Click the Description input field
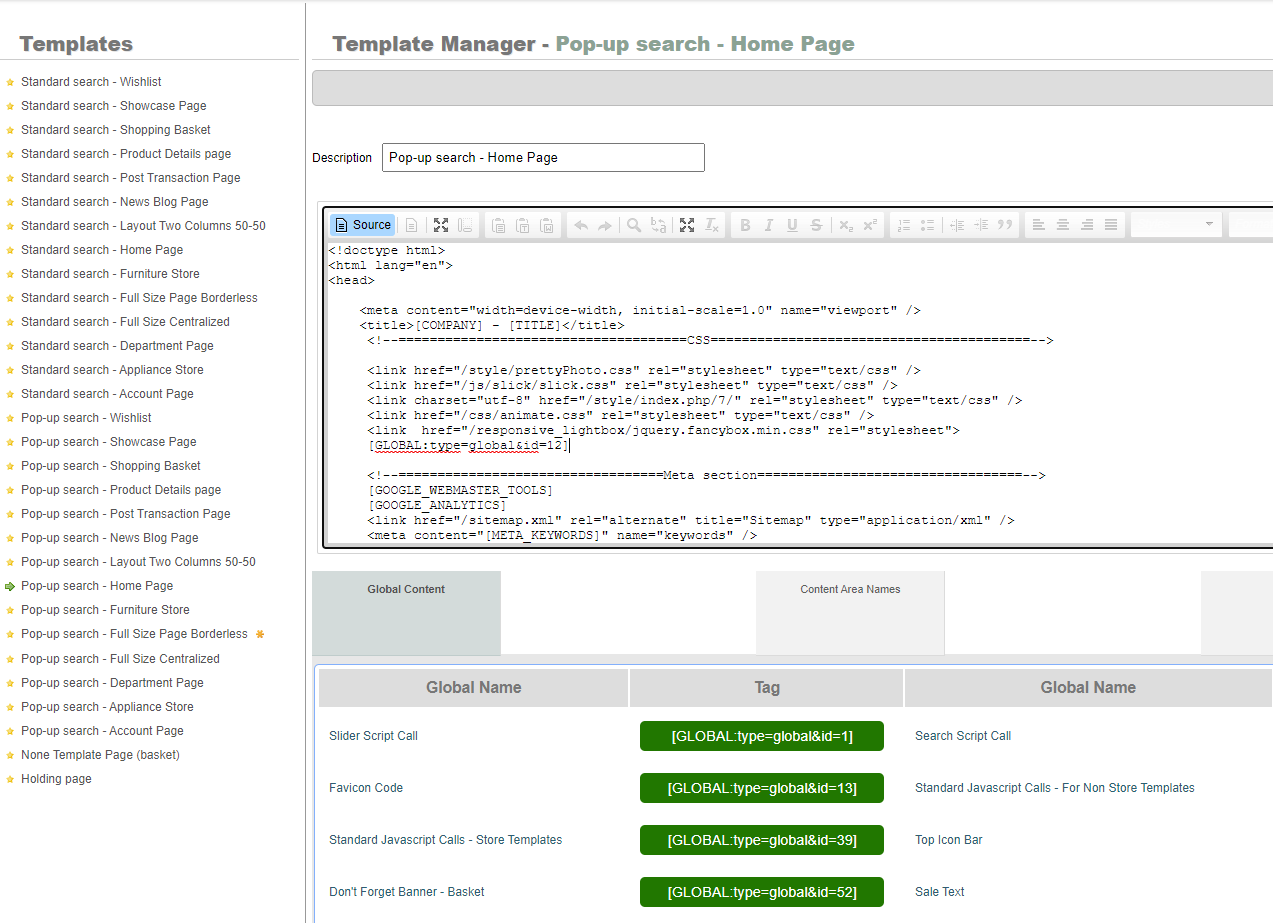 point(543,158)
